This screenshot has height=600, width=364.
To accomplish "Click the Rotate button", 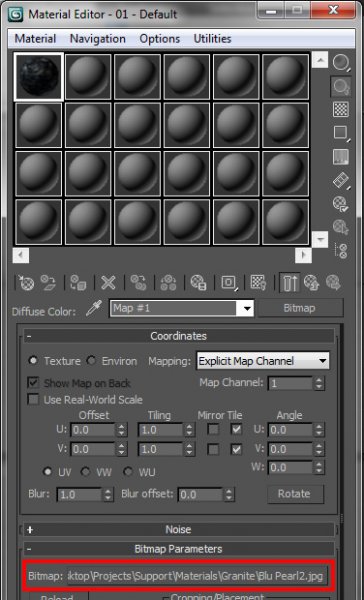I will tap(294, 494).
